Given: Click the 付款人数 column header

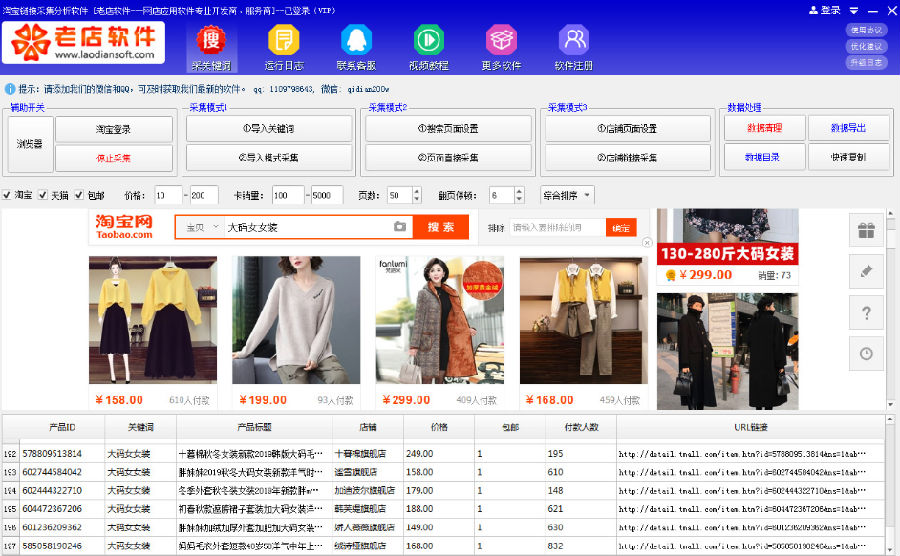Looking at the screenshot, I should coord(581,427).
